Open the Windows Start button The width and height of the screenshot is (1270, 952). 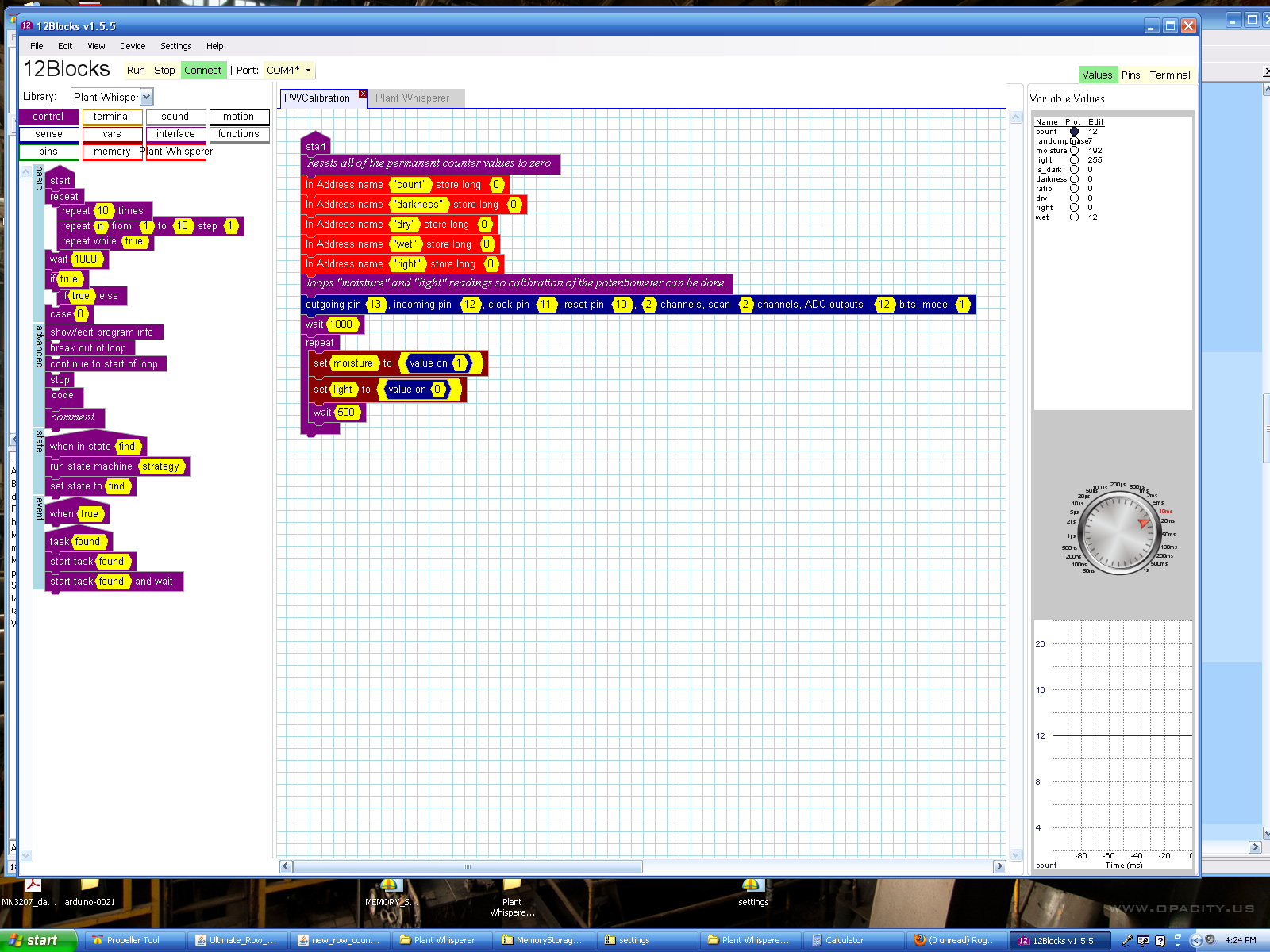(38, 940)
